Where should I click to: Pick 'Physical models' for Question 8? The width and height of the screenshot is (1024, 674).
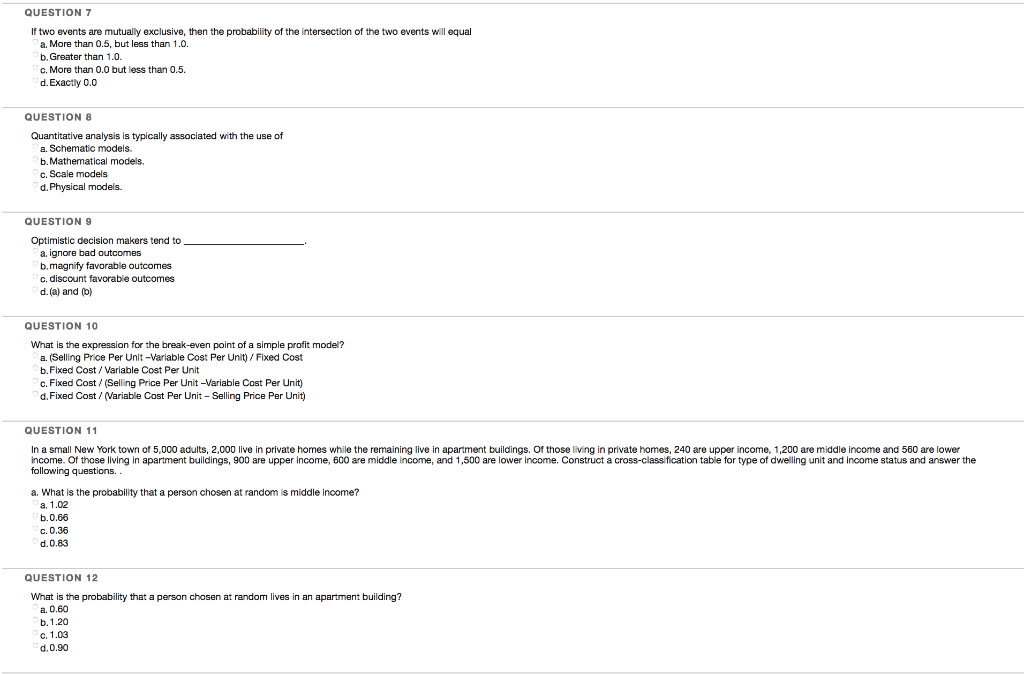click(x=33, y=187)
